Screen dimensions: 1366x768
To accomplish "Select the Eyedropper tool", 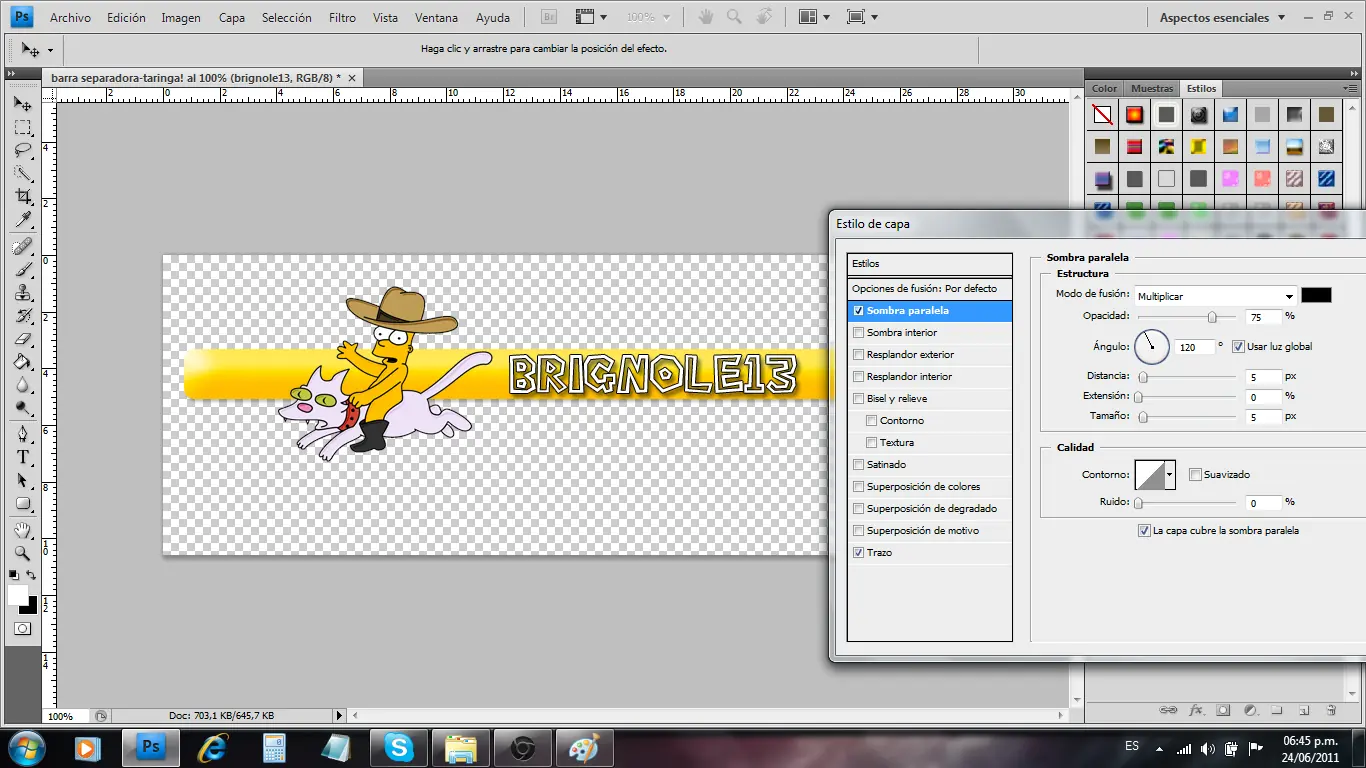I will click(x=23, y=220).
